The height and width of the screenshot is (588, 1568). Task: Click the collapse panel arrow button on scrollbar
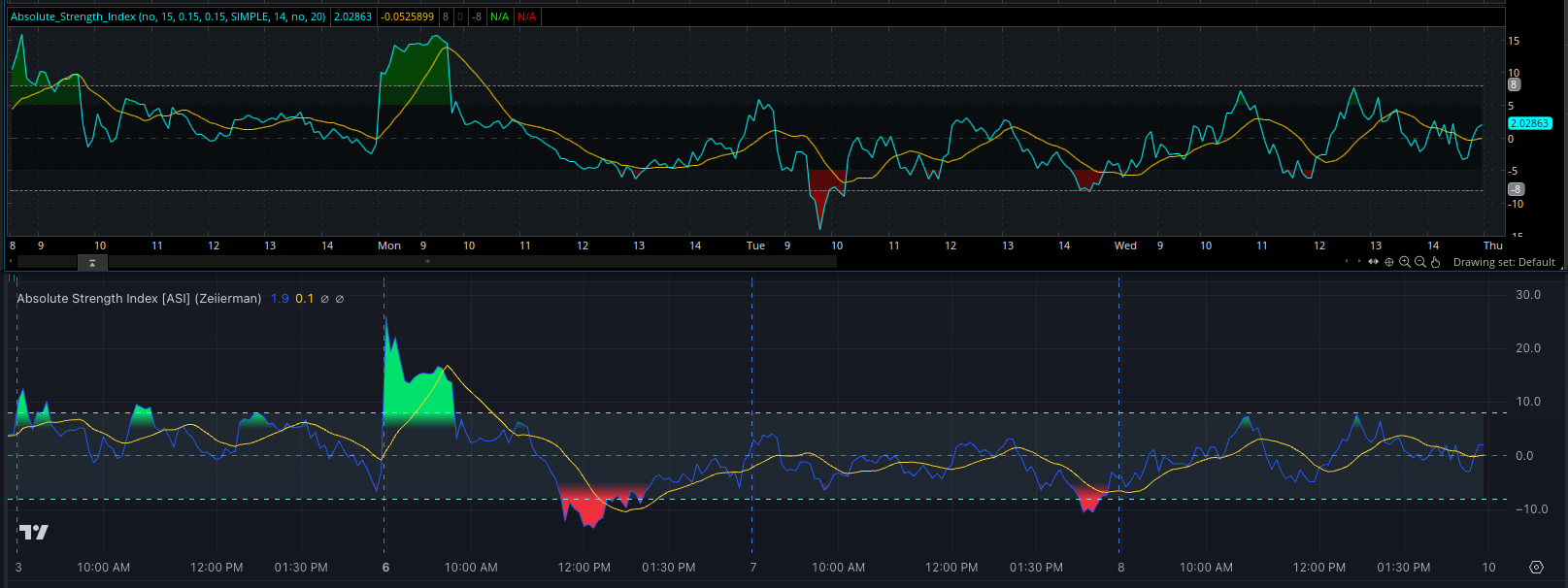tap(92, 262)
